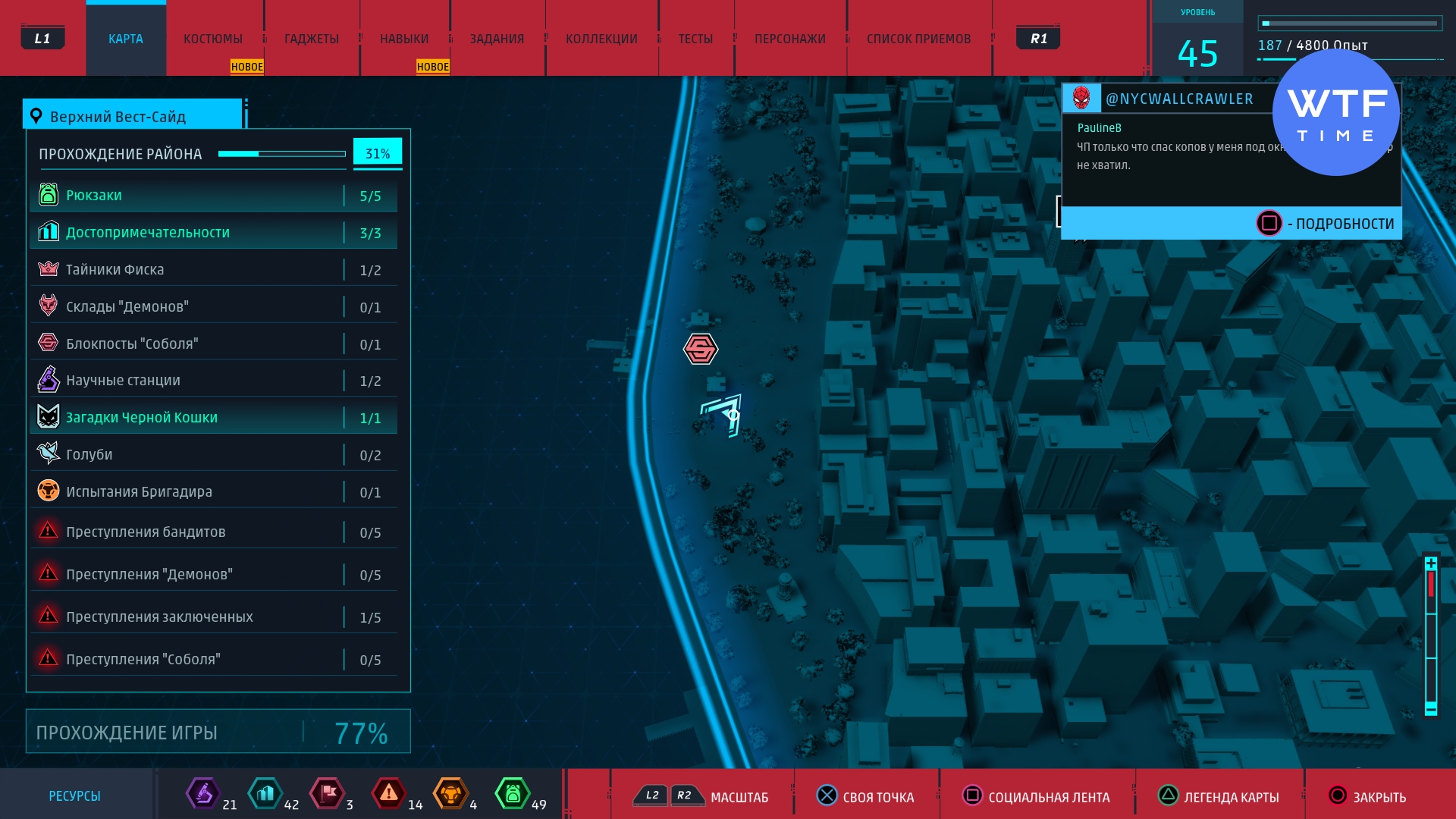The width and height of the screenshot is (1456, 819).
Task: Click the Sable outpost marker on map
Action: (x=700, y=349)
